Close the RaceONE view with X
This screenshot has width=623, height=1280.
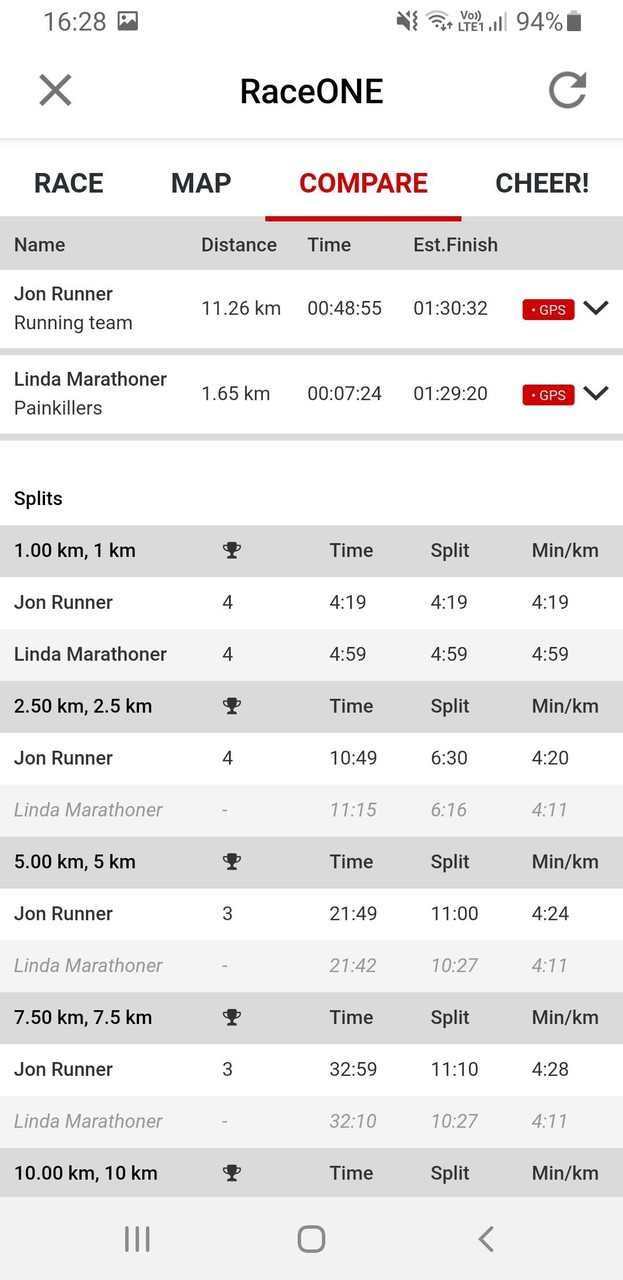pos(55,91)
